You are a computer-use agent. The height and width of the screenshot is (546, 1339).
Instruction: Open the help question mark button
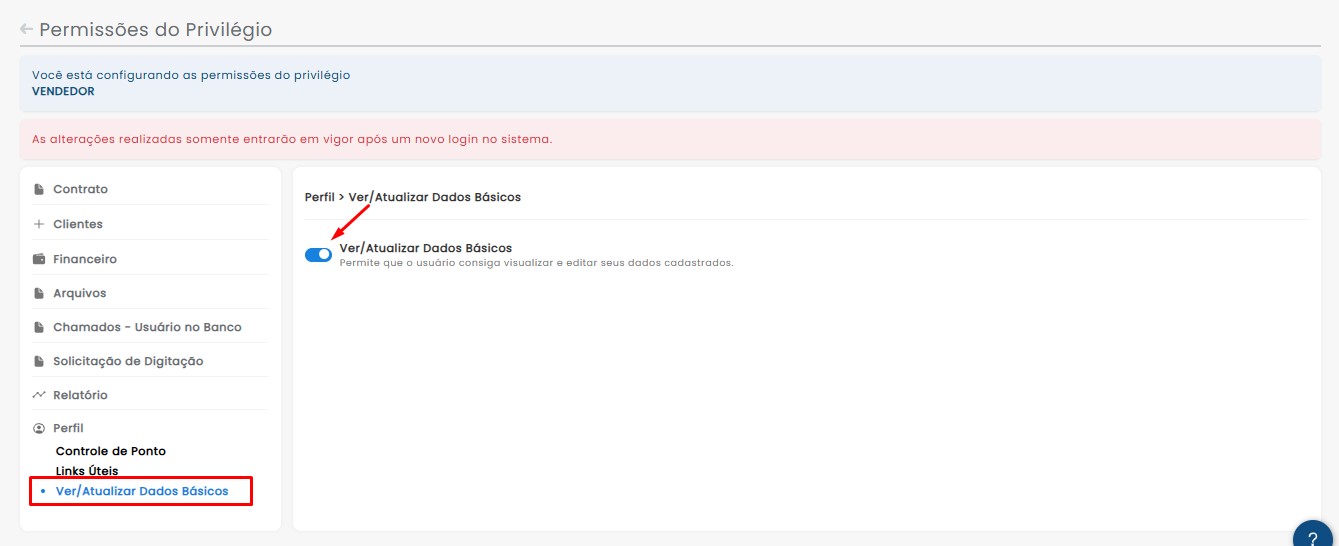tap(1313, 537)
